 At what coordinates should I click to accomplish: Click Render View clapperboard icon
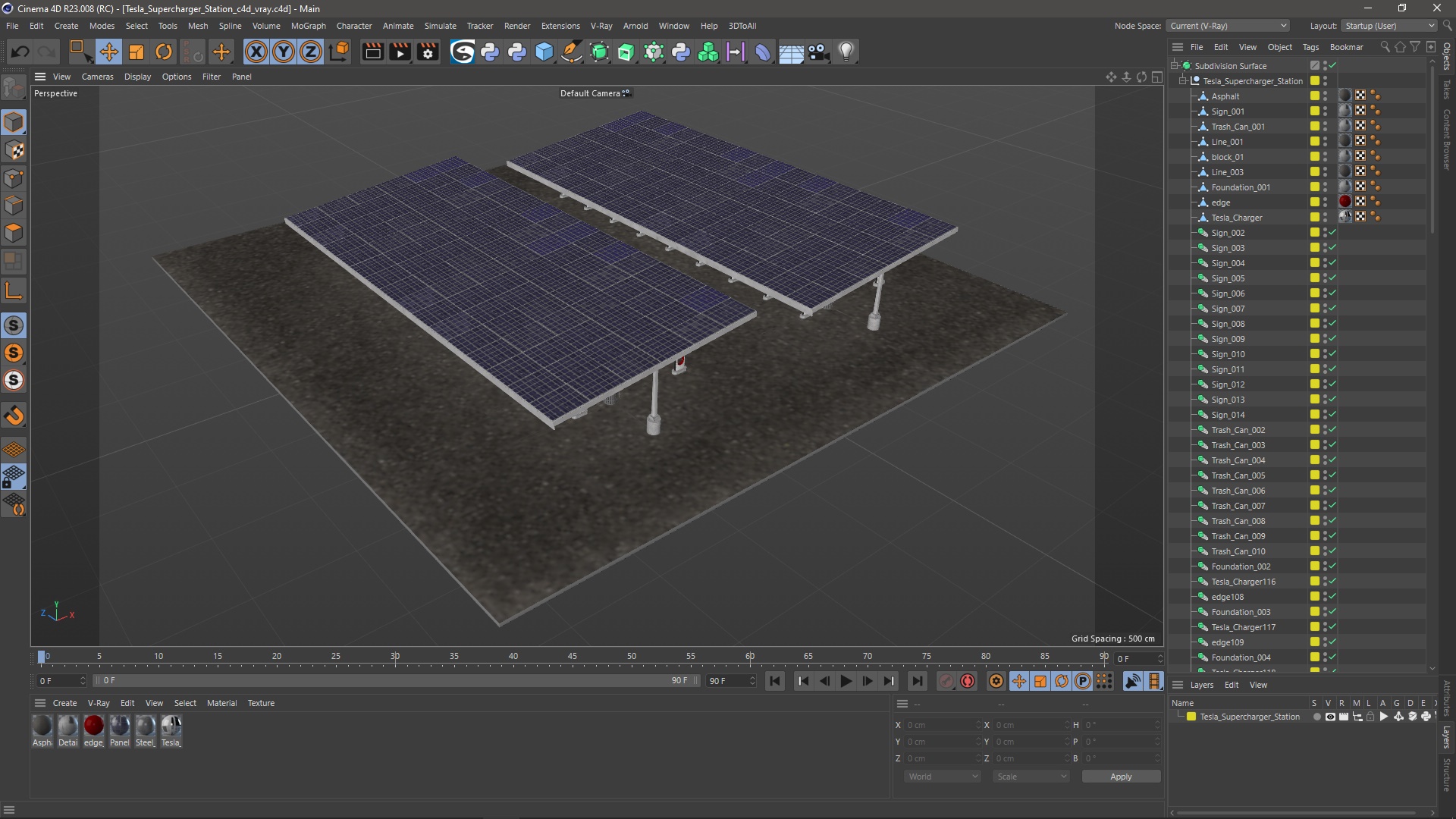click(372, 52)
